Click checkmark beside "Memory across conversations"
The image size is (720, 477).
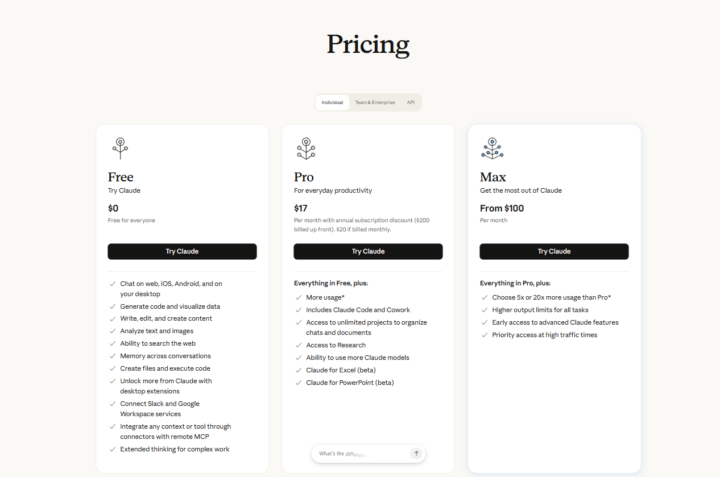coord(112,356)
